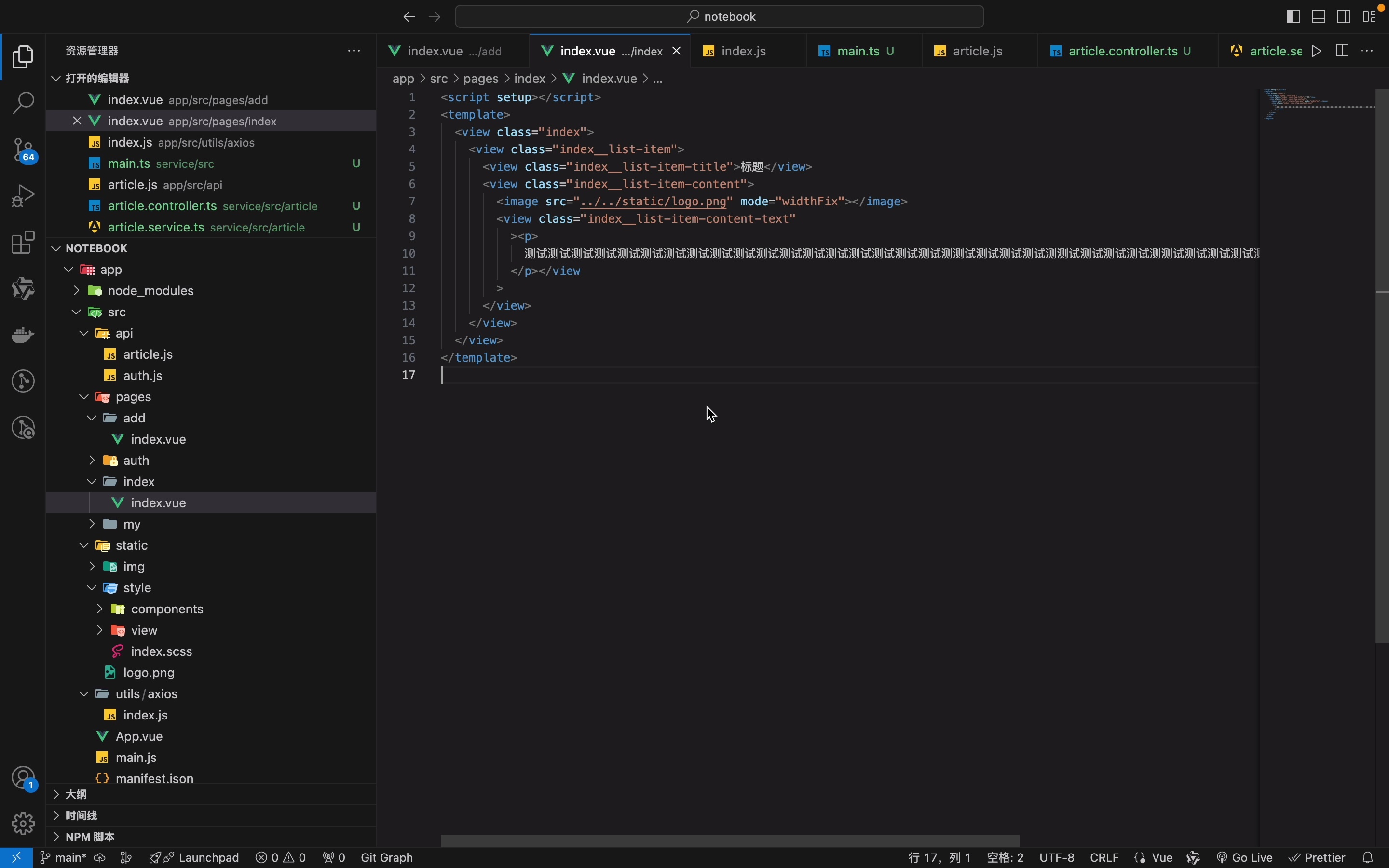Open the Extensions view
The image size is (1389, 868).
[x=23, y=242]
